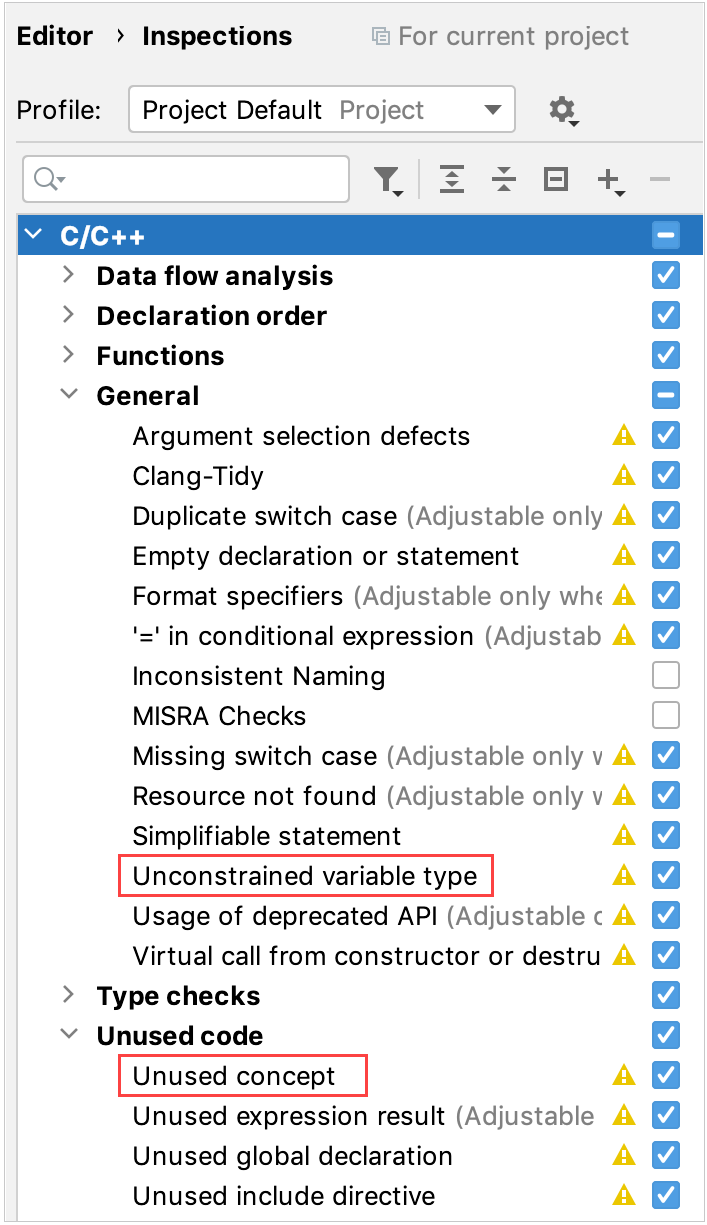Click the warning severity icon for Clang-Tidy
Image resolution: width=707 pixels, height=1225 pixels.
pos(624,476)
